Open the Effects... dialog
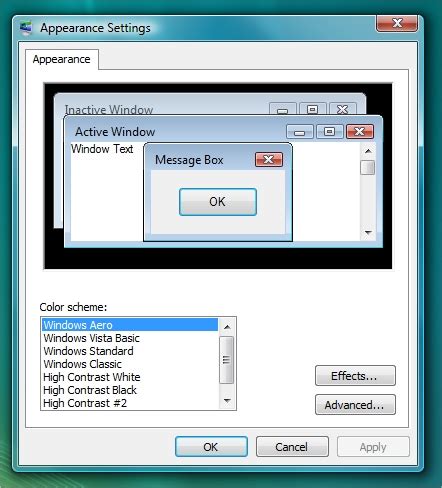This screenshot has height=488, width=442. coord(355,376)
